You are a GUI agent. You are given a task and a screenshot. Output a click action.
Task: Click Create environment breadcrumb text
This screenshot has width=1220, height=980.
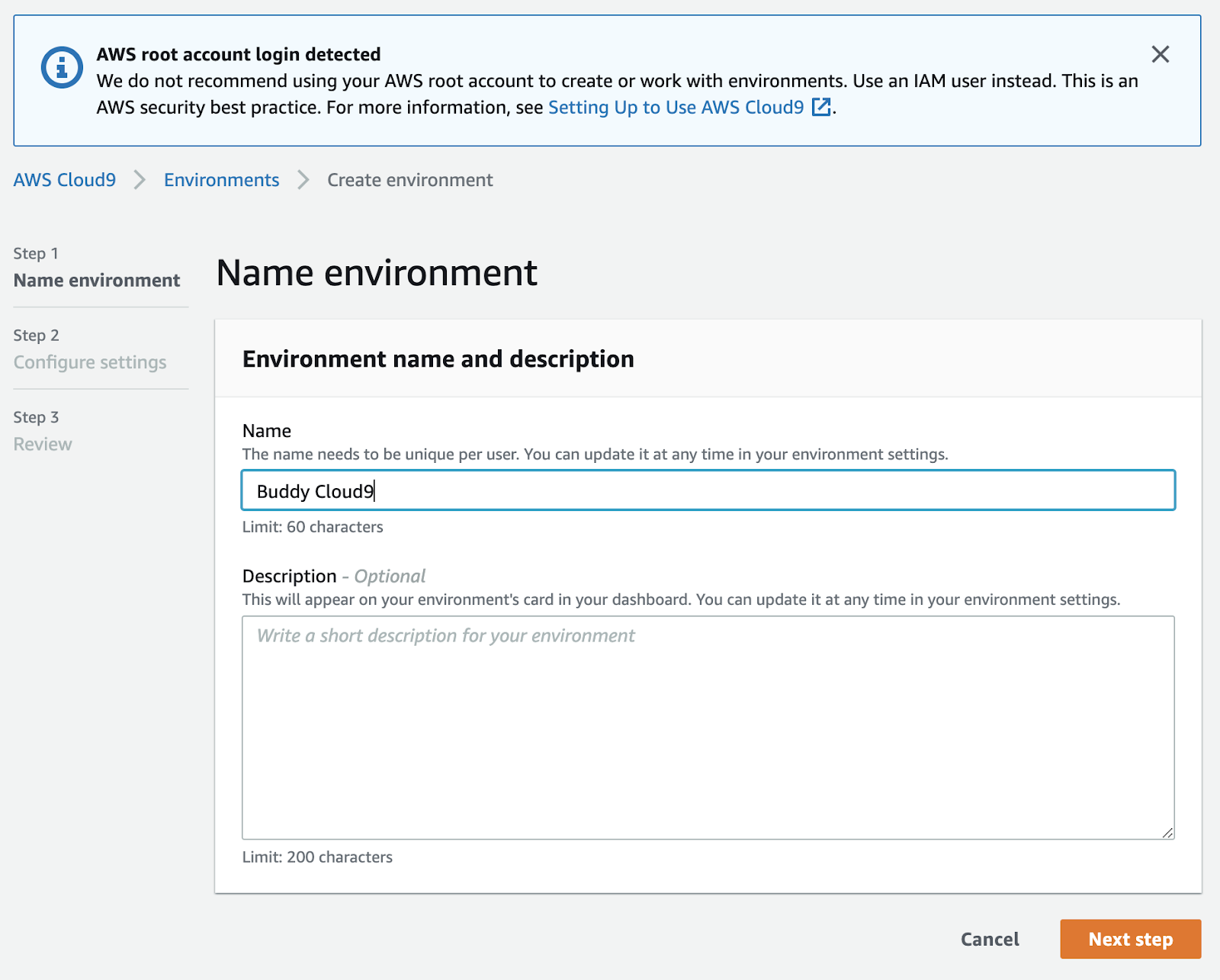coord(410,180)
